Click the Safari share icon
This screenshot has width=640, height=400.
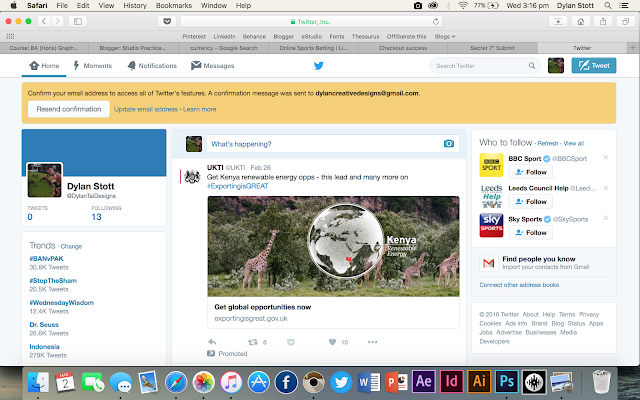point(603,21)
